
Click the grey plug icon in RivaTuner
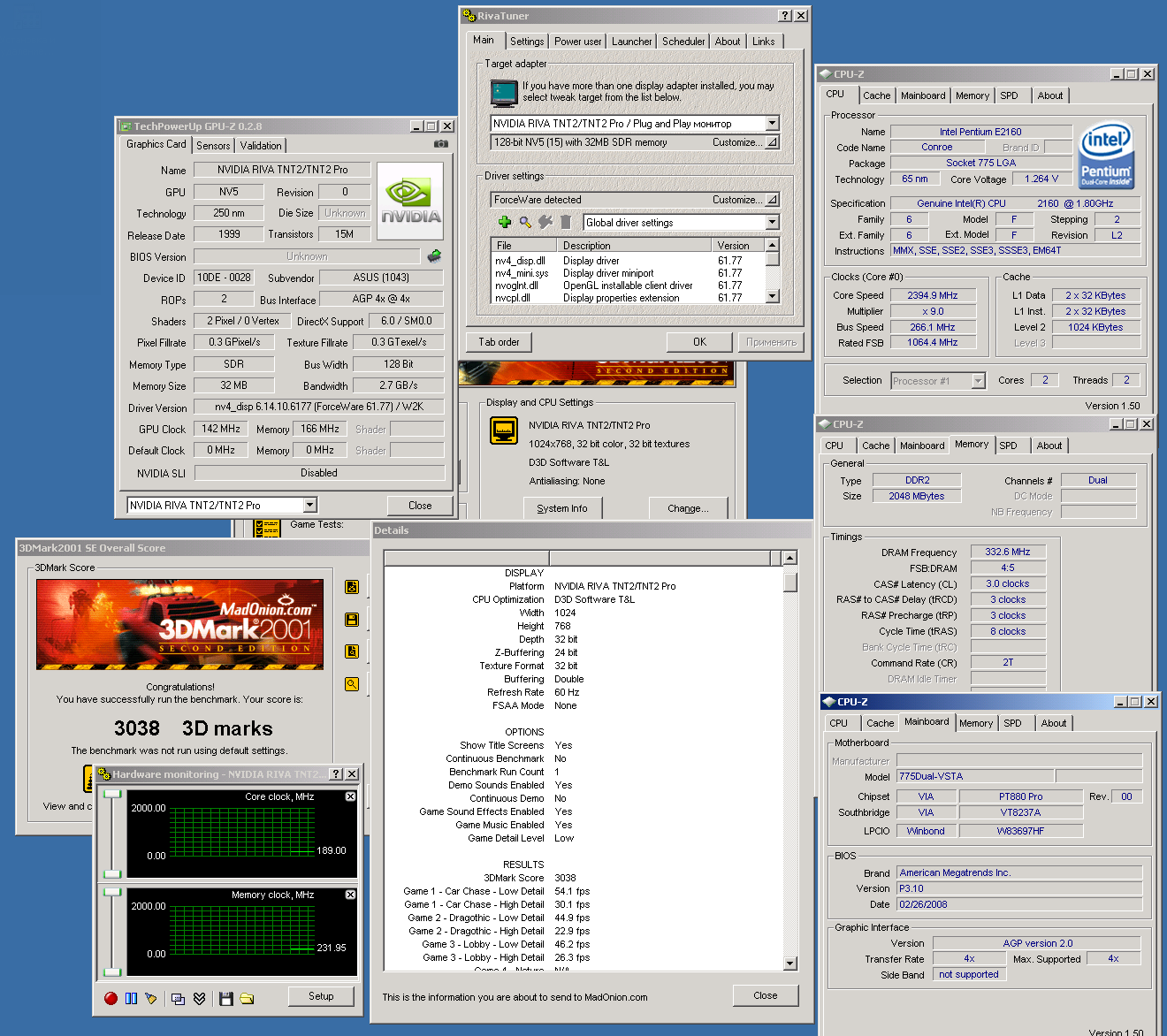point(545,222)
